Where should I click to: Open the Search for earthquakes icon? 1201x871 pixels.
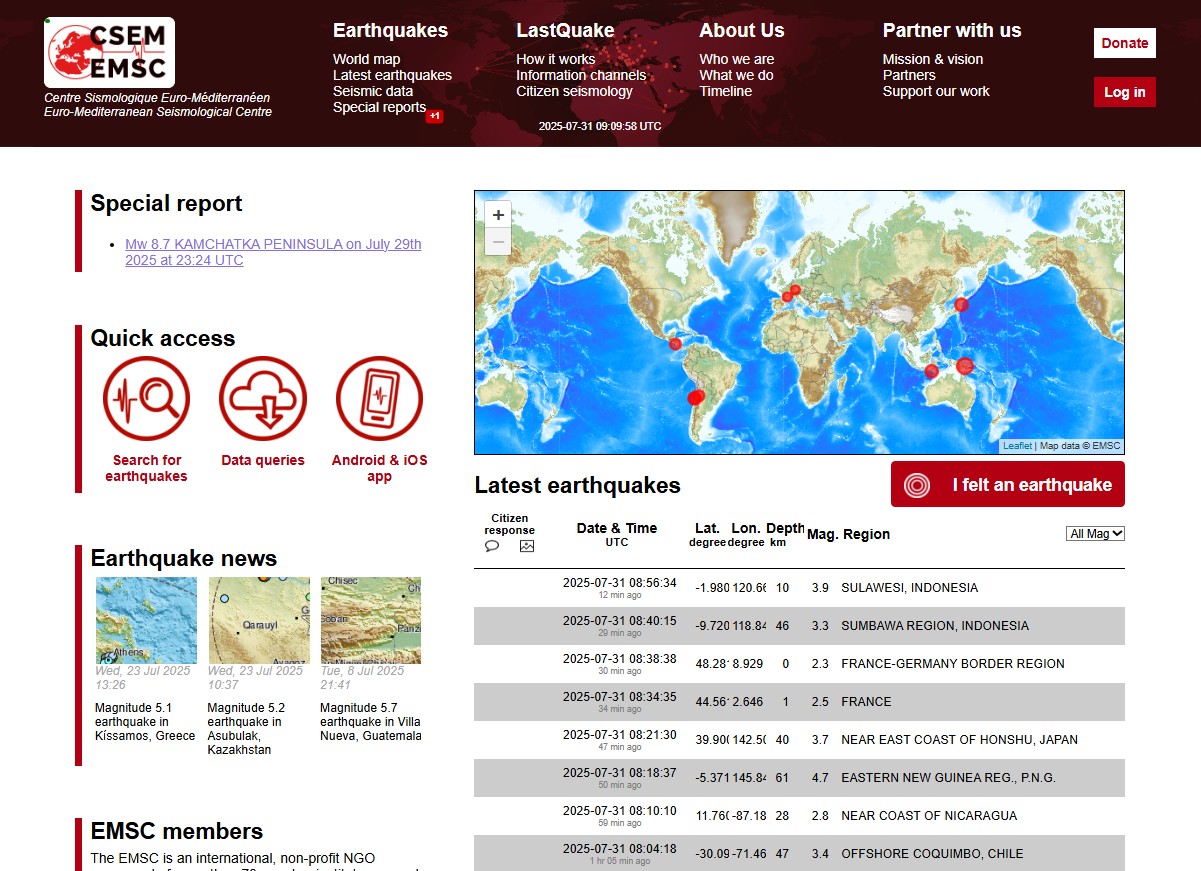[146, 399]
